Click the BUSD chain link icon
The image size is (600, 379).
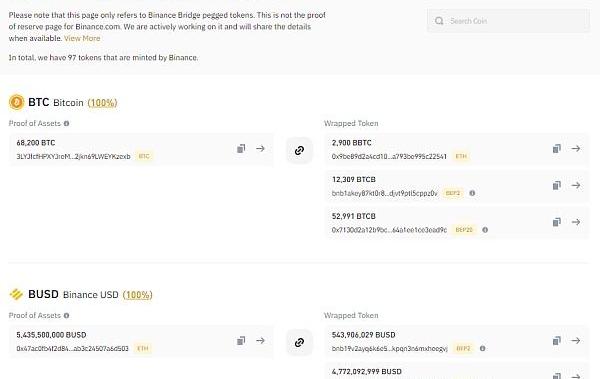pos(299,342)
